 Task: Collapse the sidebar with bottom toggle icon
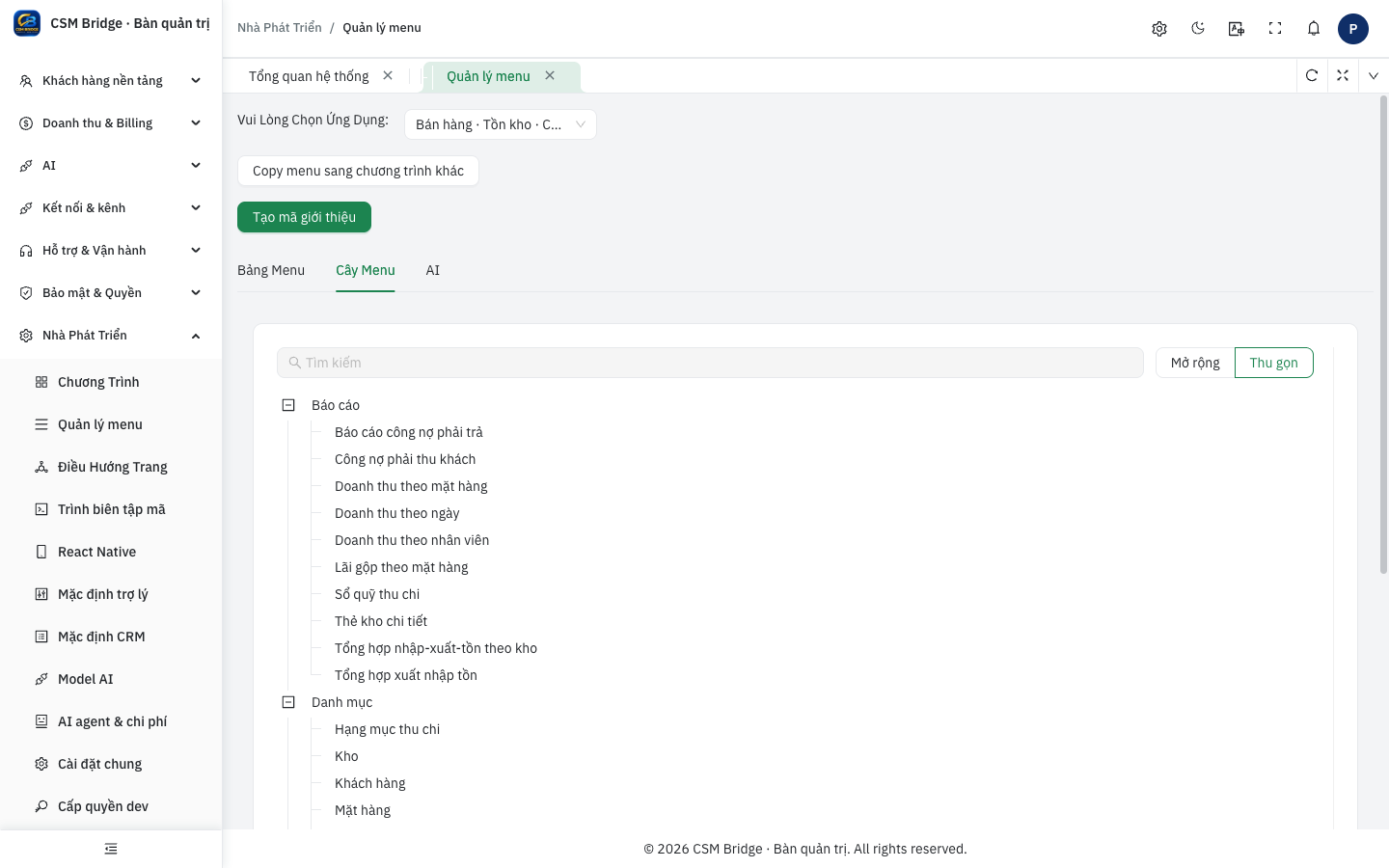tap(111, 849)
